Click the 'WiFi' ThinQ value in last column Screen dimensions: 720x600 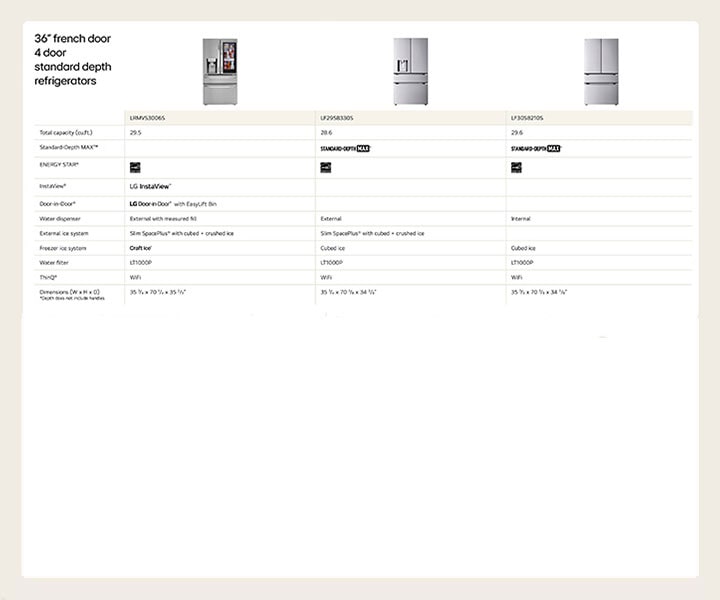(x=517, y=278)
